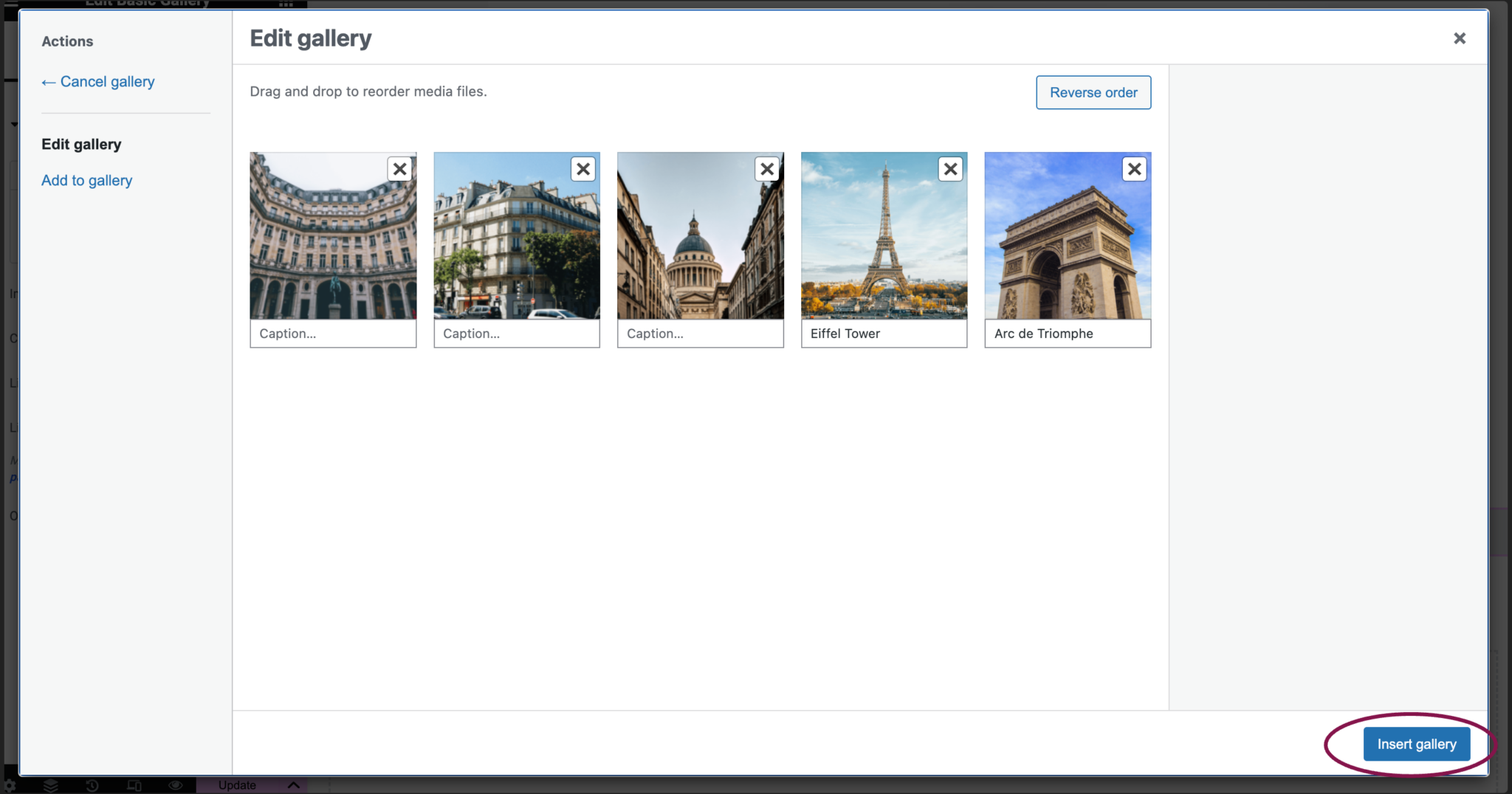1512x794 pixels.
Task: Expand the save options arrow beside Update
Action: (x=293, y=785)
